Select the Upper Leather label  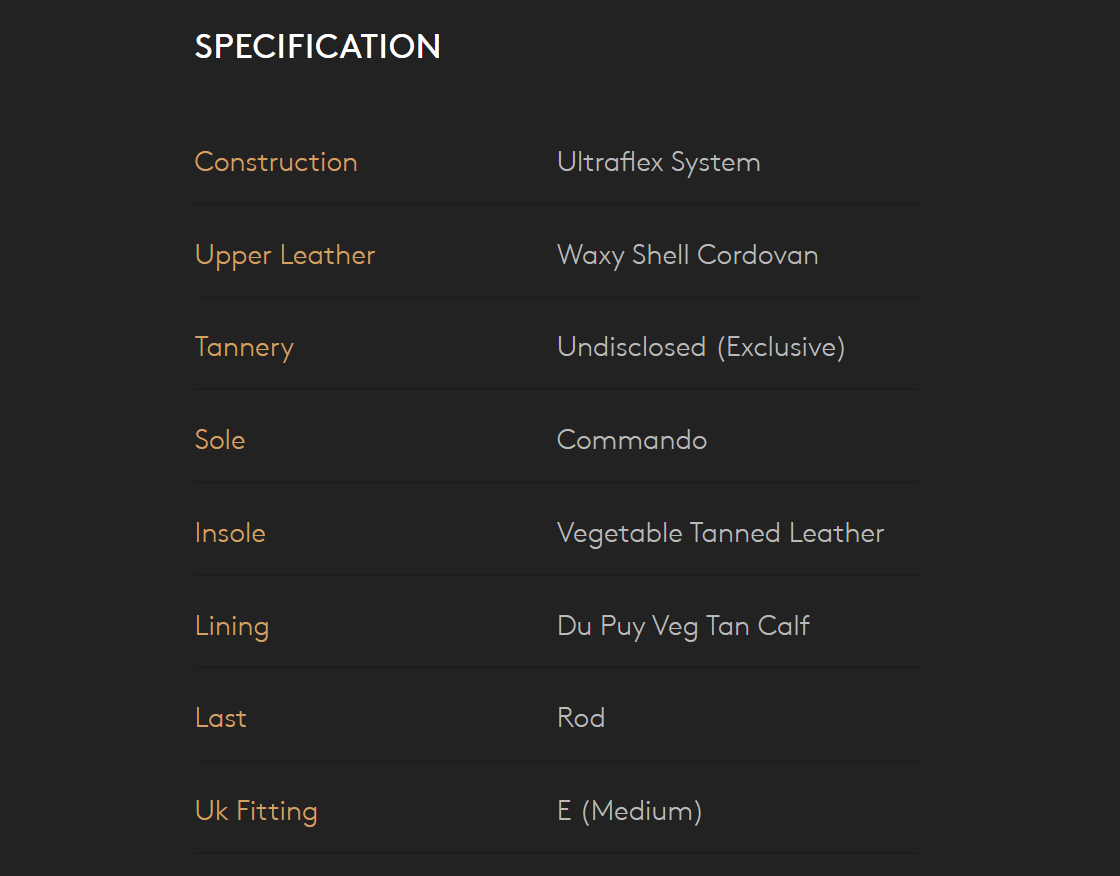pos(285,255)
